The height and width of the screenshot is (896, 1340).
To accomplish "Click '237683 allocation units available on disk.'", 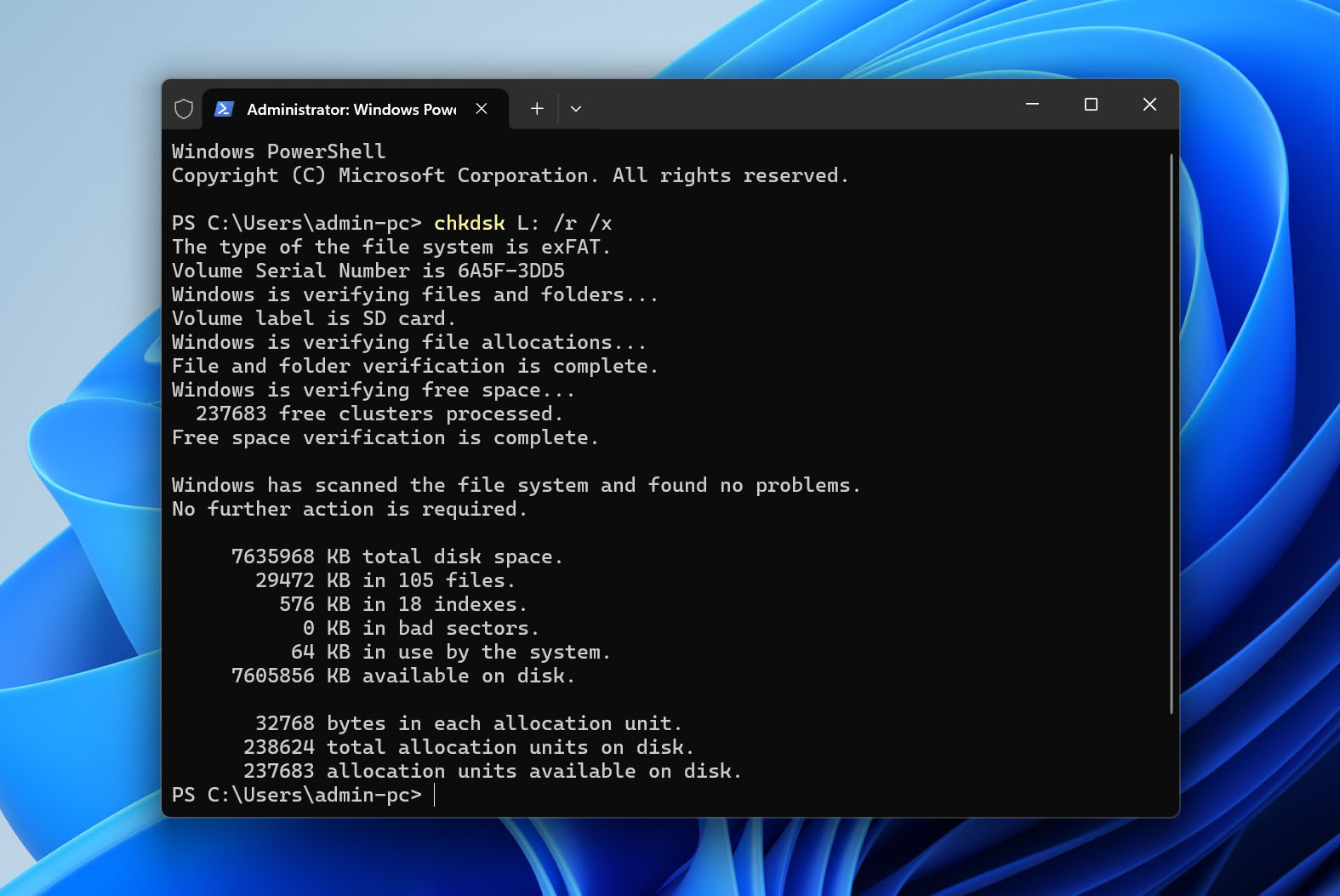I will point(493,771).
